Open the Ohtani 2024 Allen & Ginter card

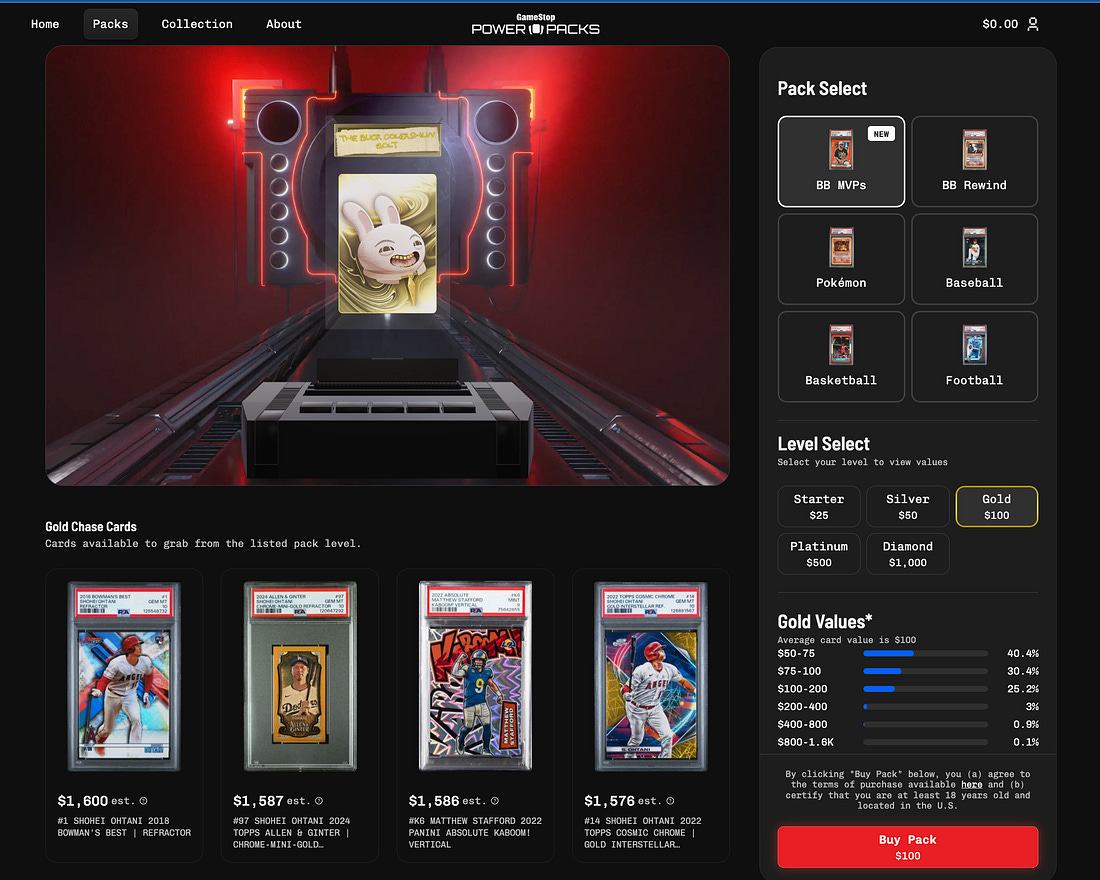pos(300,676)
